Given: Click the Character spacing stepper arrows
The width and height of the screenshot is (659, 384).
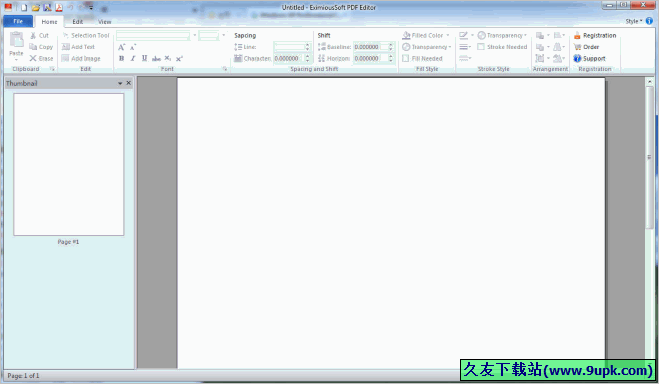Looking at the screenshot, I should [x=308, y=58].
